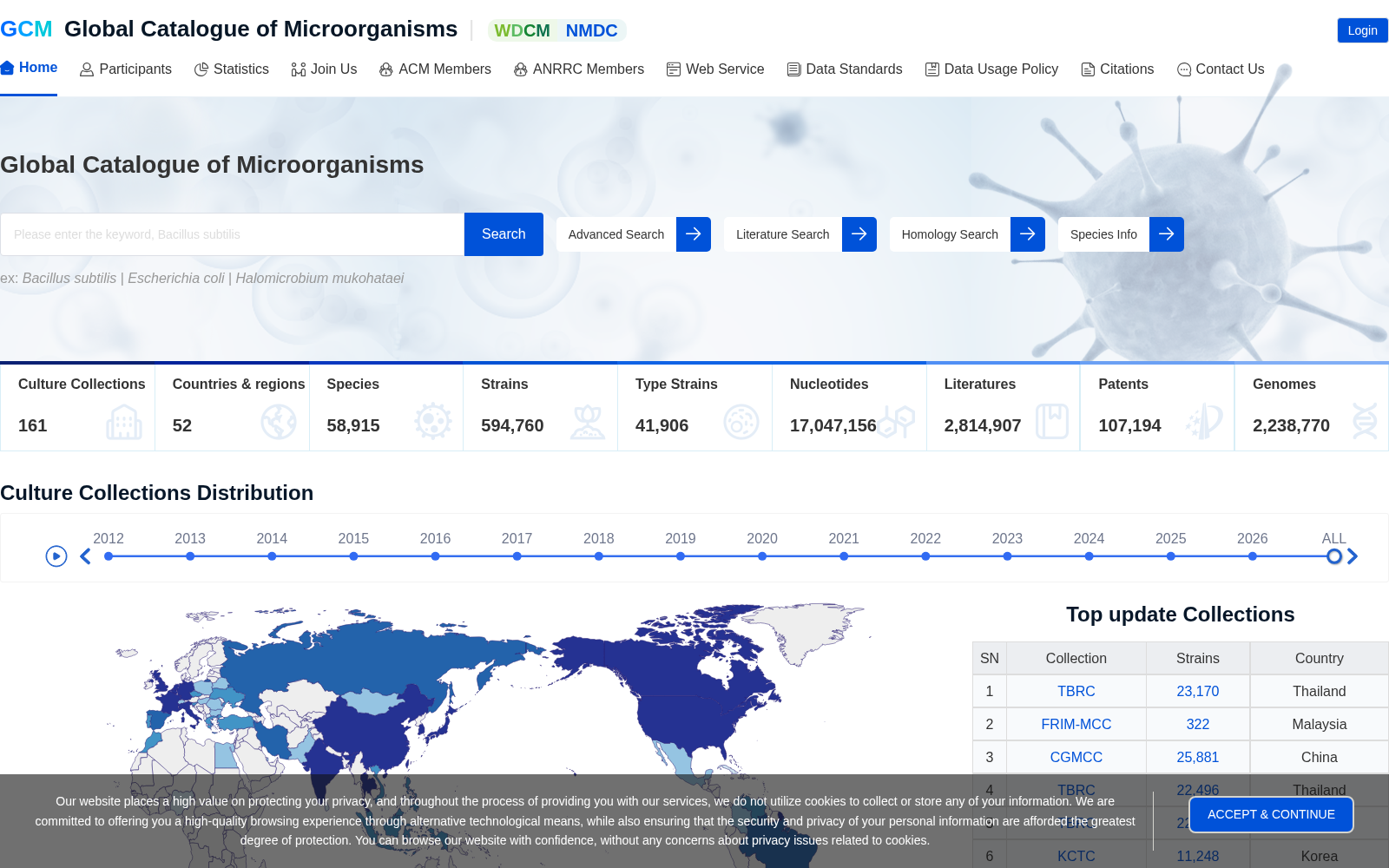Click the Nucleotides molecule icon
This screenshot has width=1389, height=868.
point(896,422)
